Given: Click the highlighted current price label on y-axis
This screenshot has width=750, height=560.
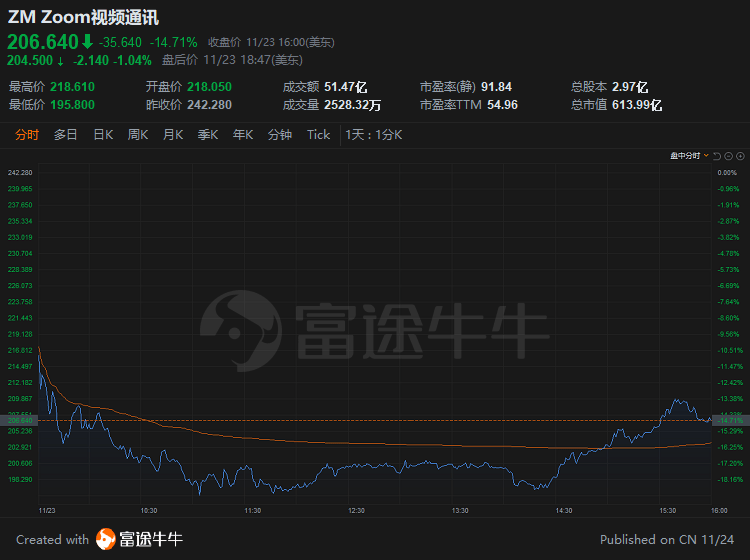Looking at the screenshot, I should click(20, 420).
